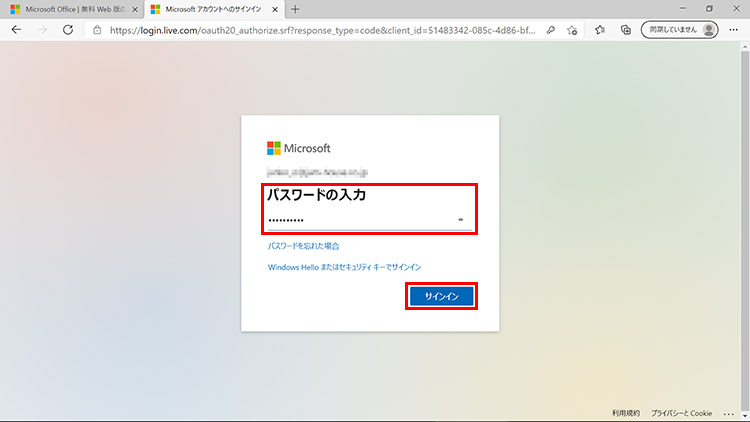
Task: Click the パスワードを忘れた場合 link
Action: (x=303, y=245)
